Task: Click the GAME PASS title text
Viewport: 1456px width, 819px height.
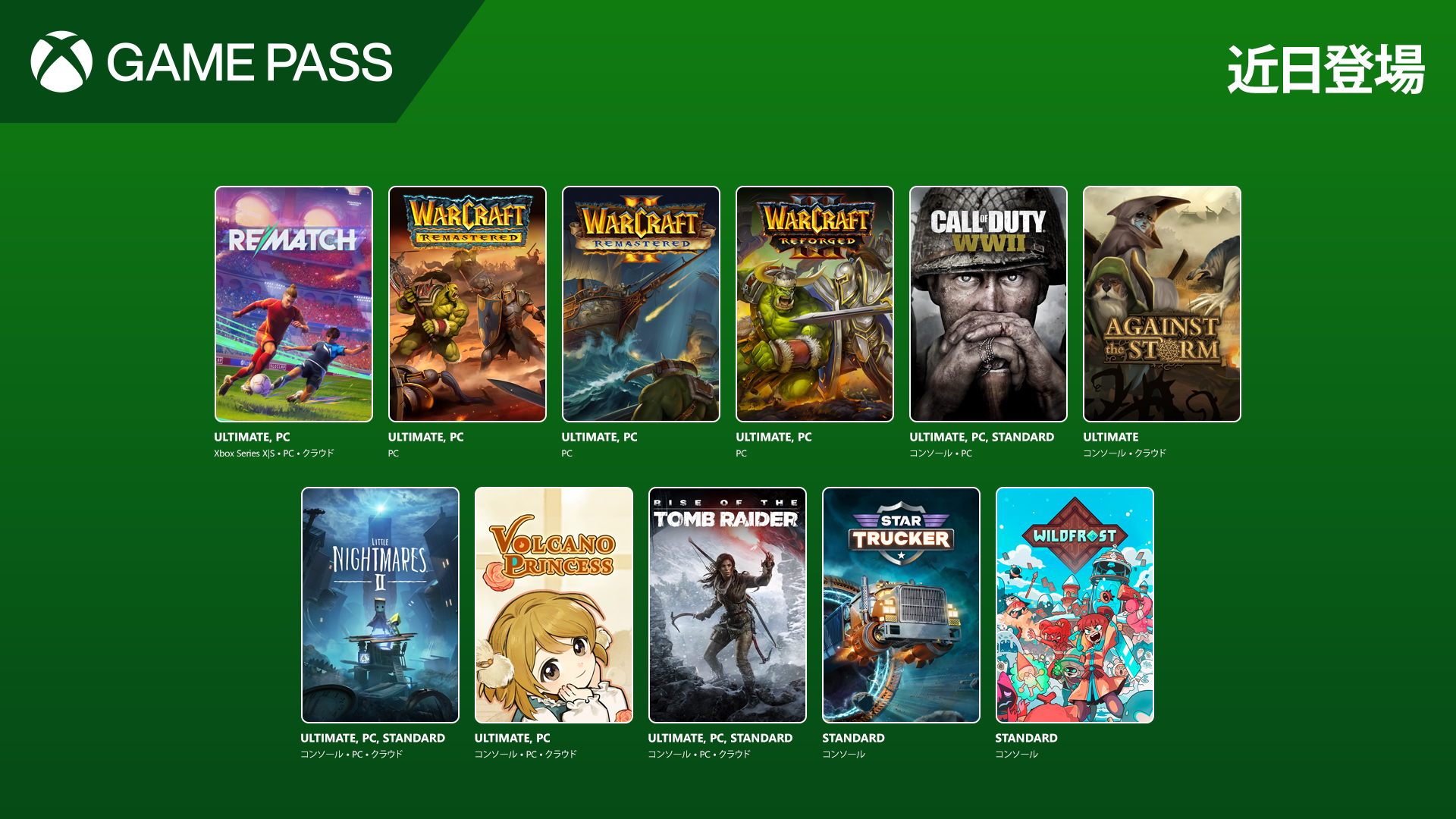Action: [249, 62]
